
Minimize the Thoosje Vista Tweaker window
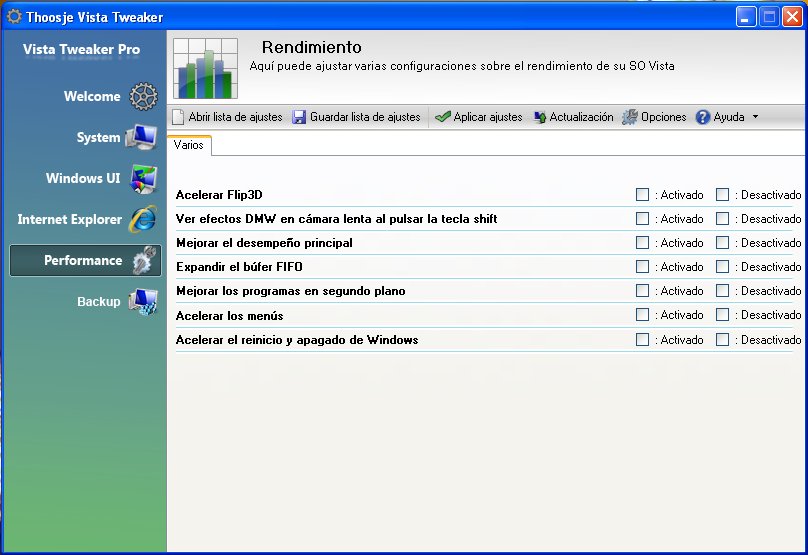click(745, 17)
